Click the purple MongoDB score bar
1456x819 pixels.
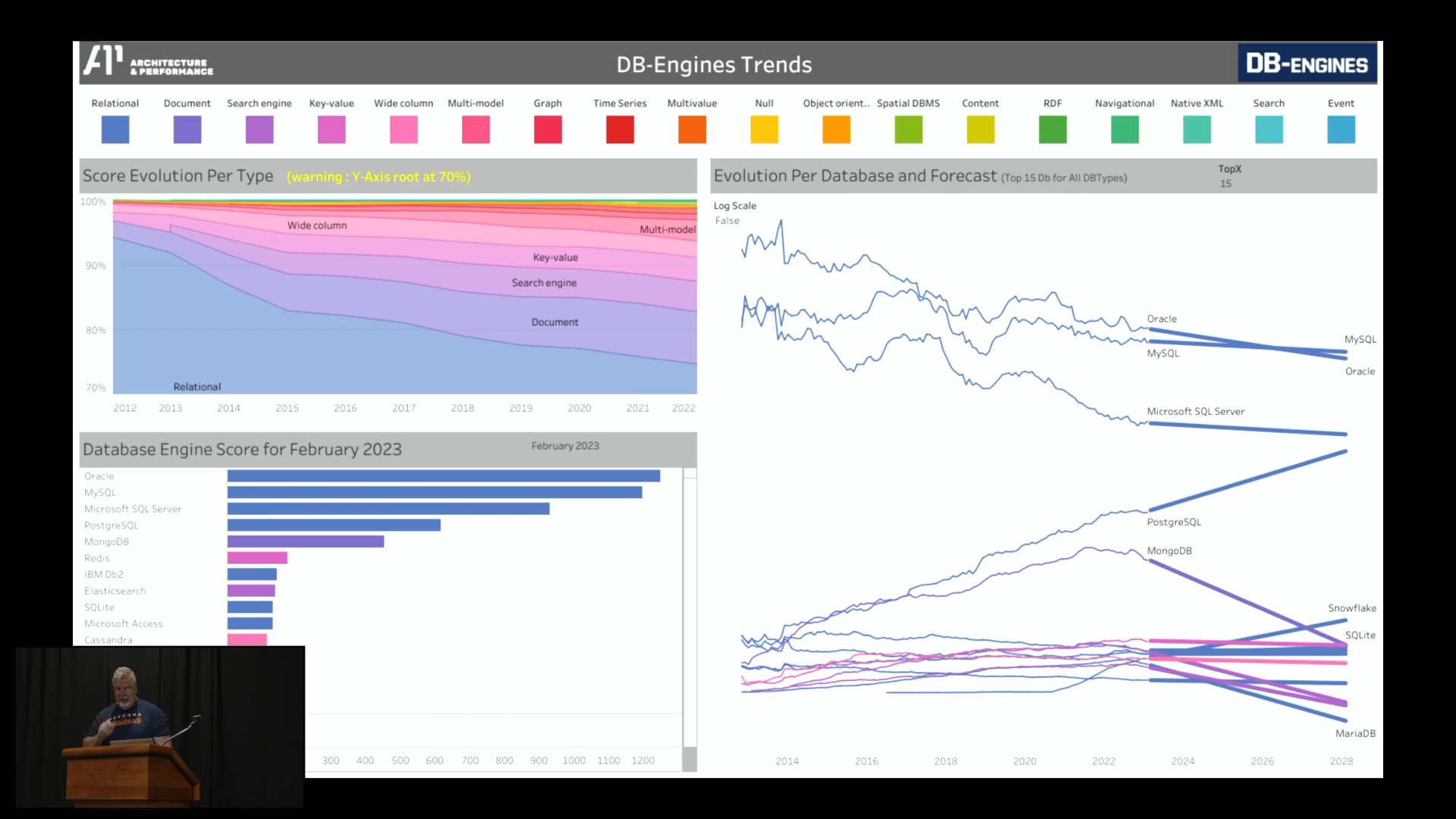point(306,541)
